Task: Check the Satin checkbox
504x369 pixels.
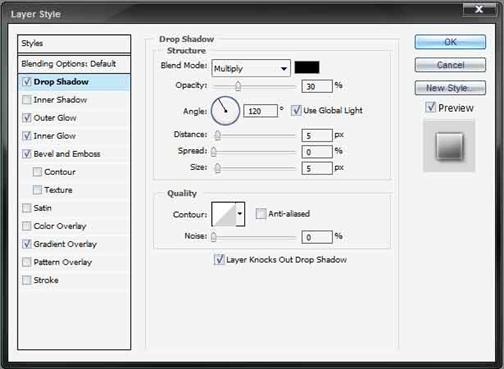Action: coord(27,208)
